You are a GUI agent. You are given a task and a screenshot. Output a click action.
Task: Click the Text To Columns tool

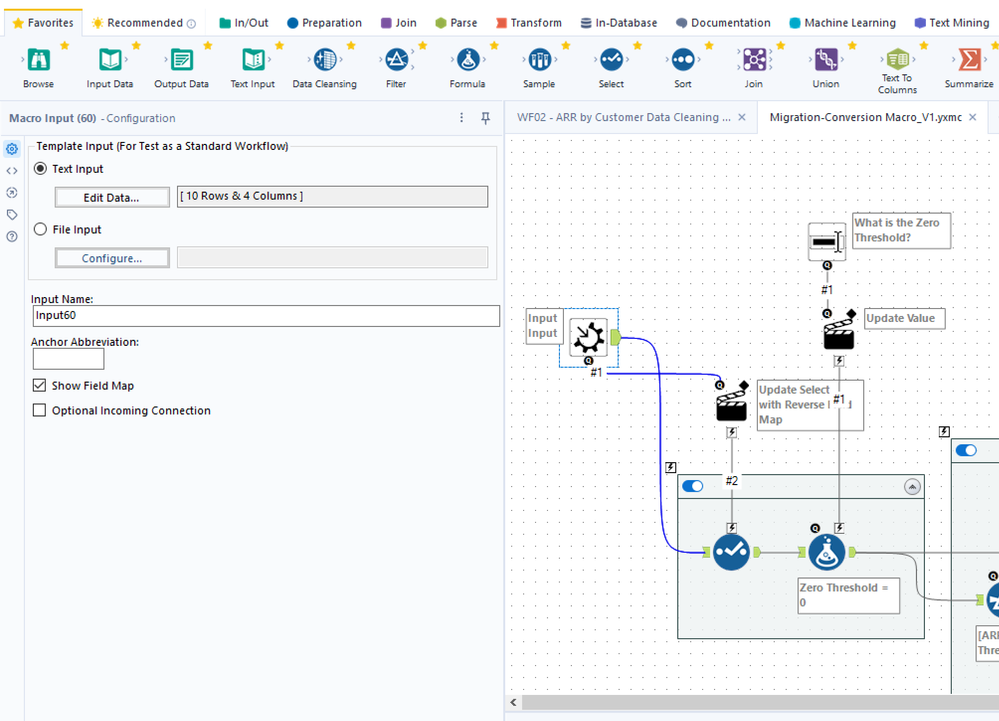897,59
